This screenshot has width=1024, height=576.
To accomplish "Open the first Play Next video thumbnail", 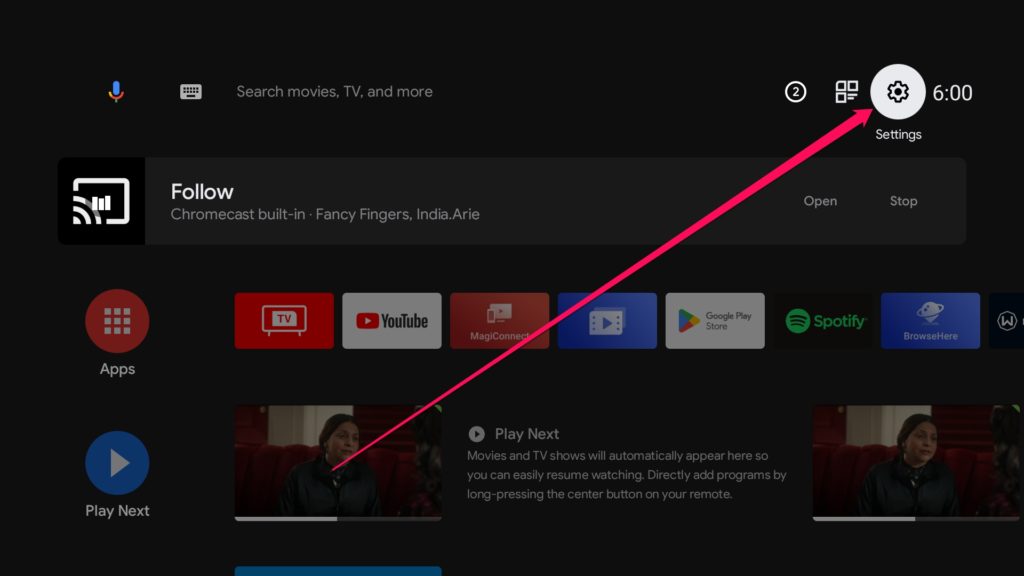I will [x=338, y=461].
